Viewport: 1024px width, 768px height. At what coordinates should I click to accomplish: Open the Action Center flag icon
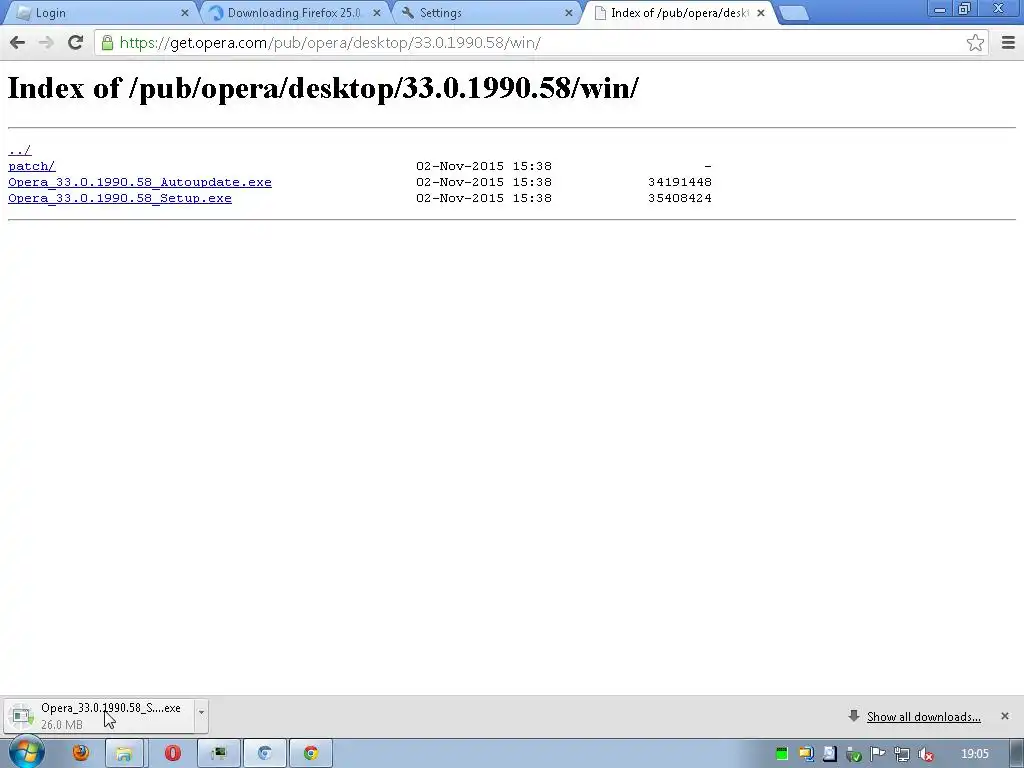[x=878, y=754]
